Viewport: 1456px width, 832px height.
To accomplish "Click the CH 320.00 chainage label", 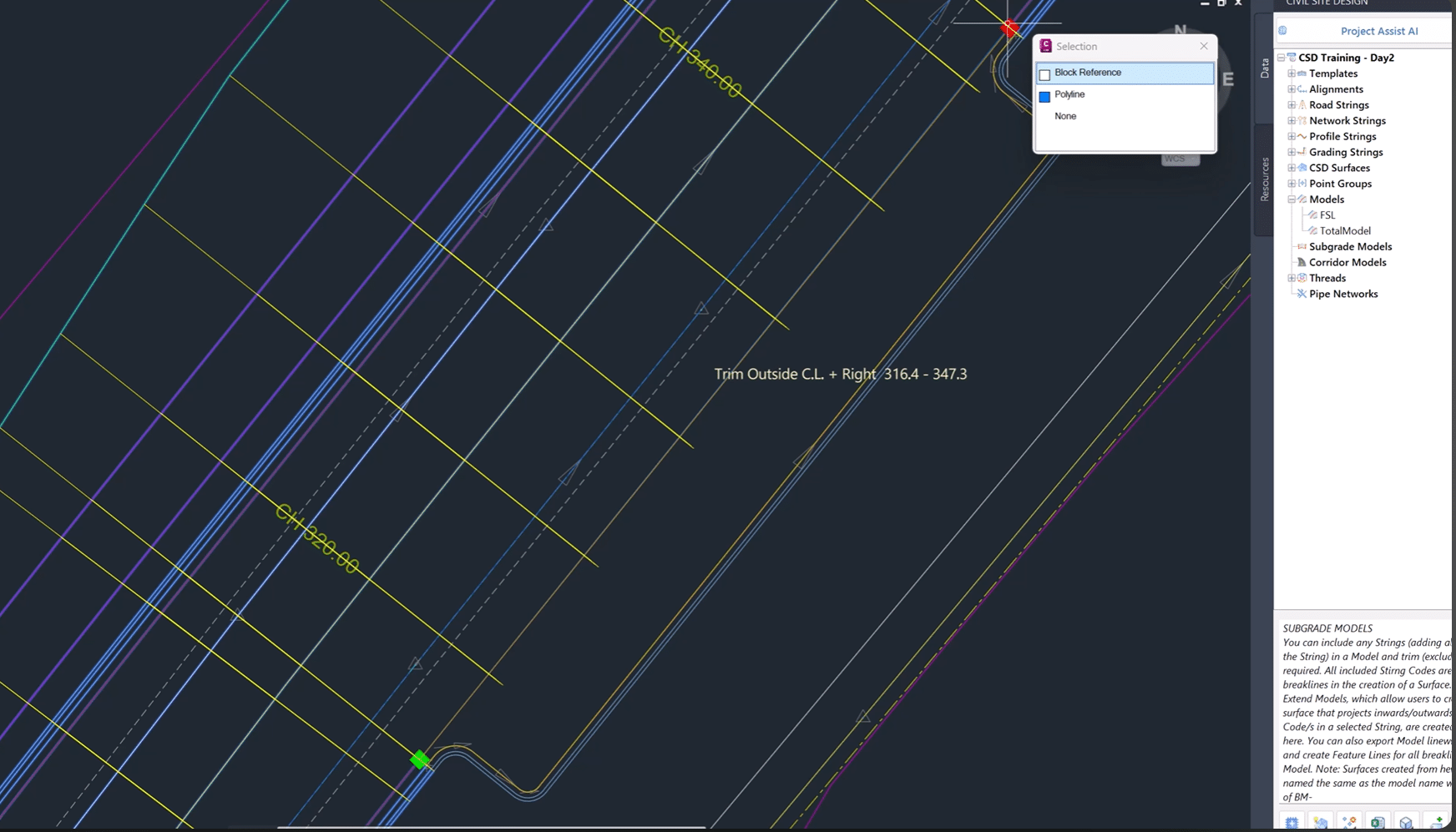I will tap(317, 539).
